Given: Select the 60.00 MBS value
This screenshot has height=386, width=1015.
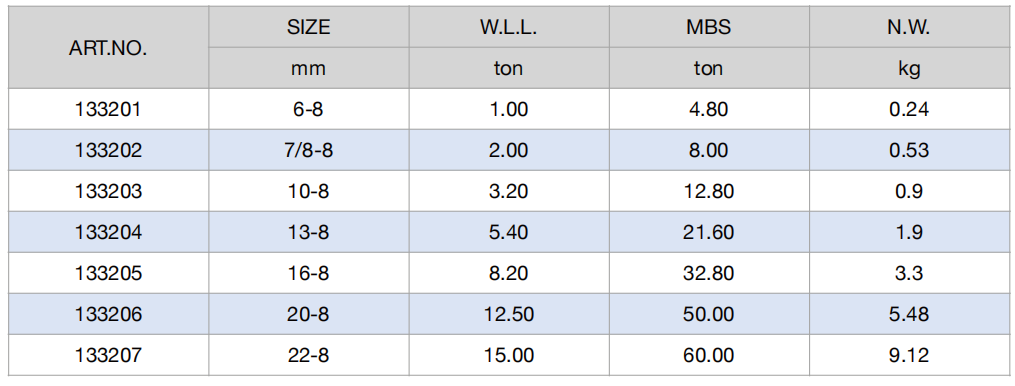Looking at the screenshot, I should pos(709,356).
